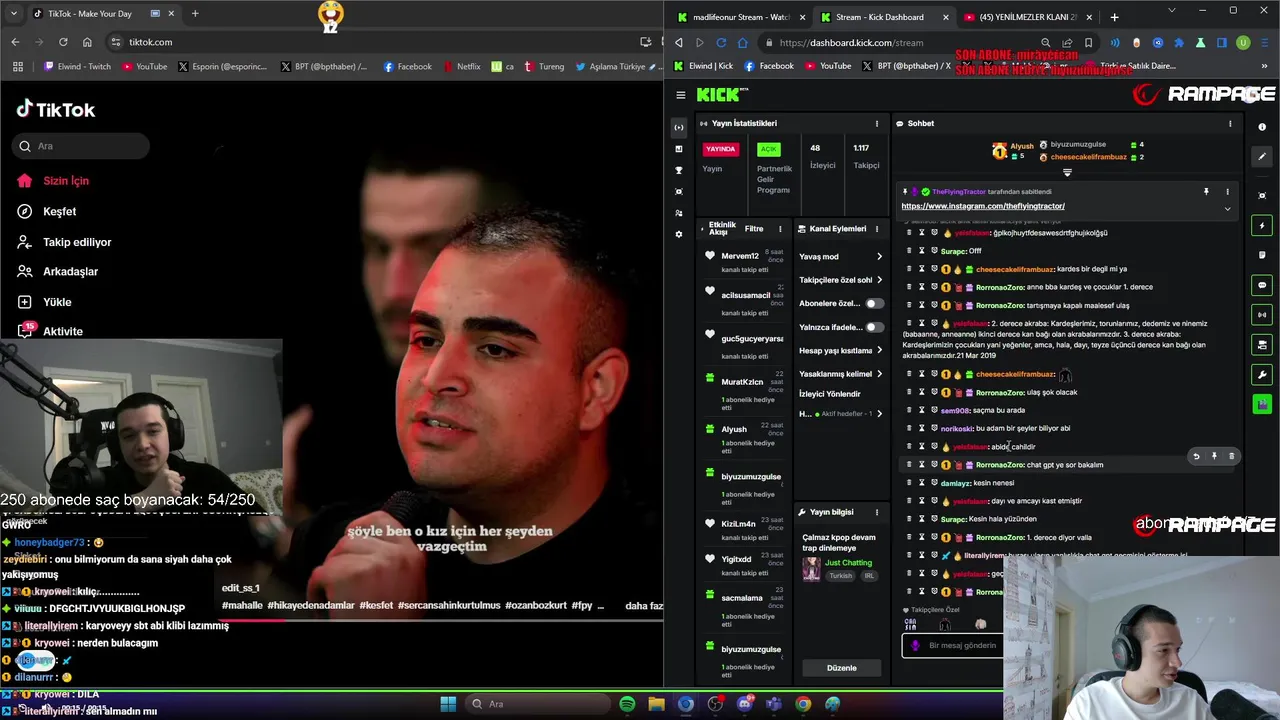Launch Google Chrome from the taskbar
This screenshot has height=720, width=1280.
coord(803,704)
